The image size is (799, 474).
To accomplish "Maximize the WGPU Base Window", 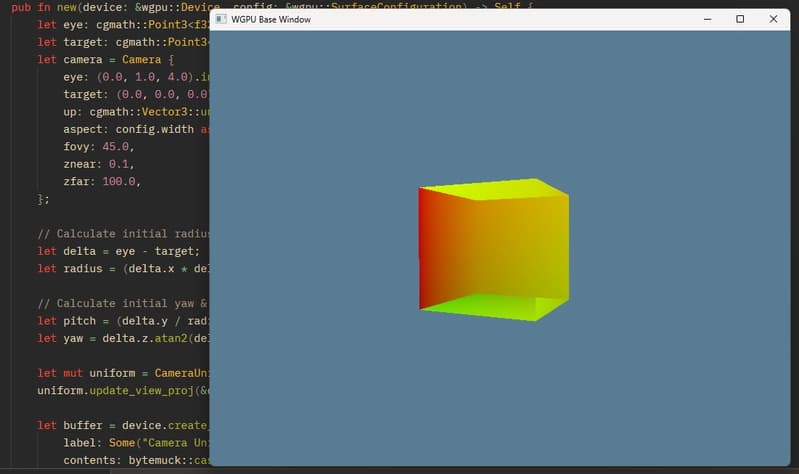I will click(x=740, y=19).
